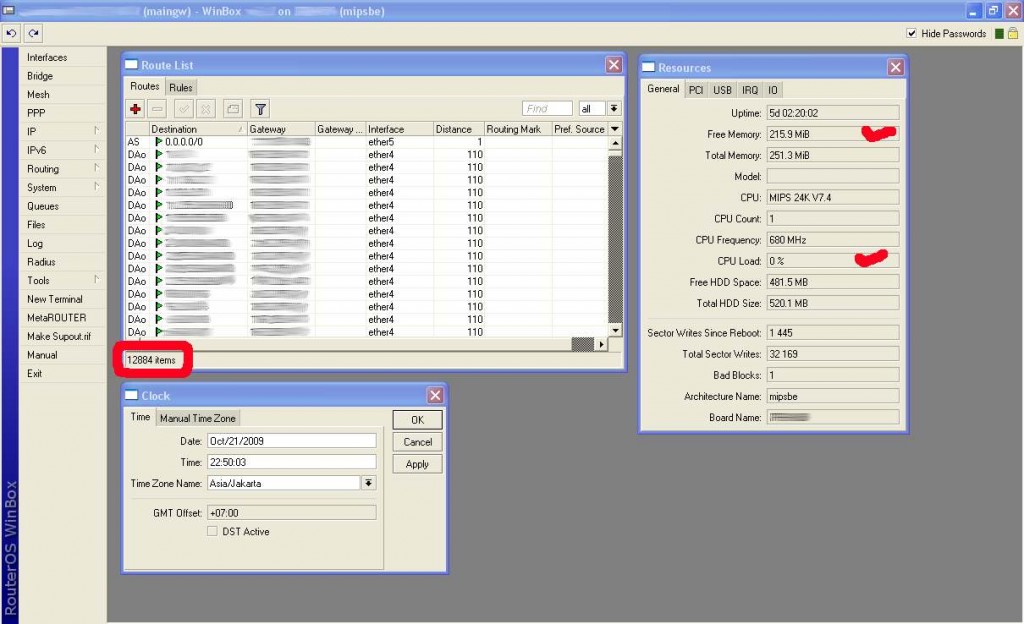Open the IRQ tab in Resources
Screen dimensions: 1024x624
point(750,90)
